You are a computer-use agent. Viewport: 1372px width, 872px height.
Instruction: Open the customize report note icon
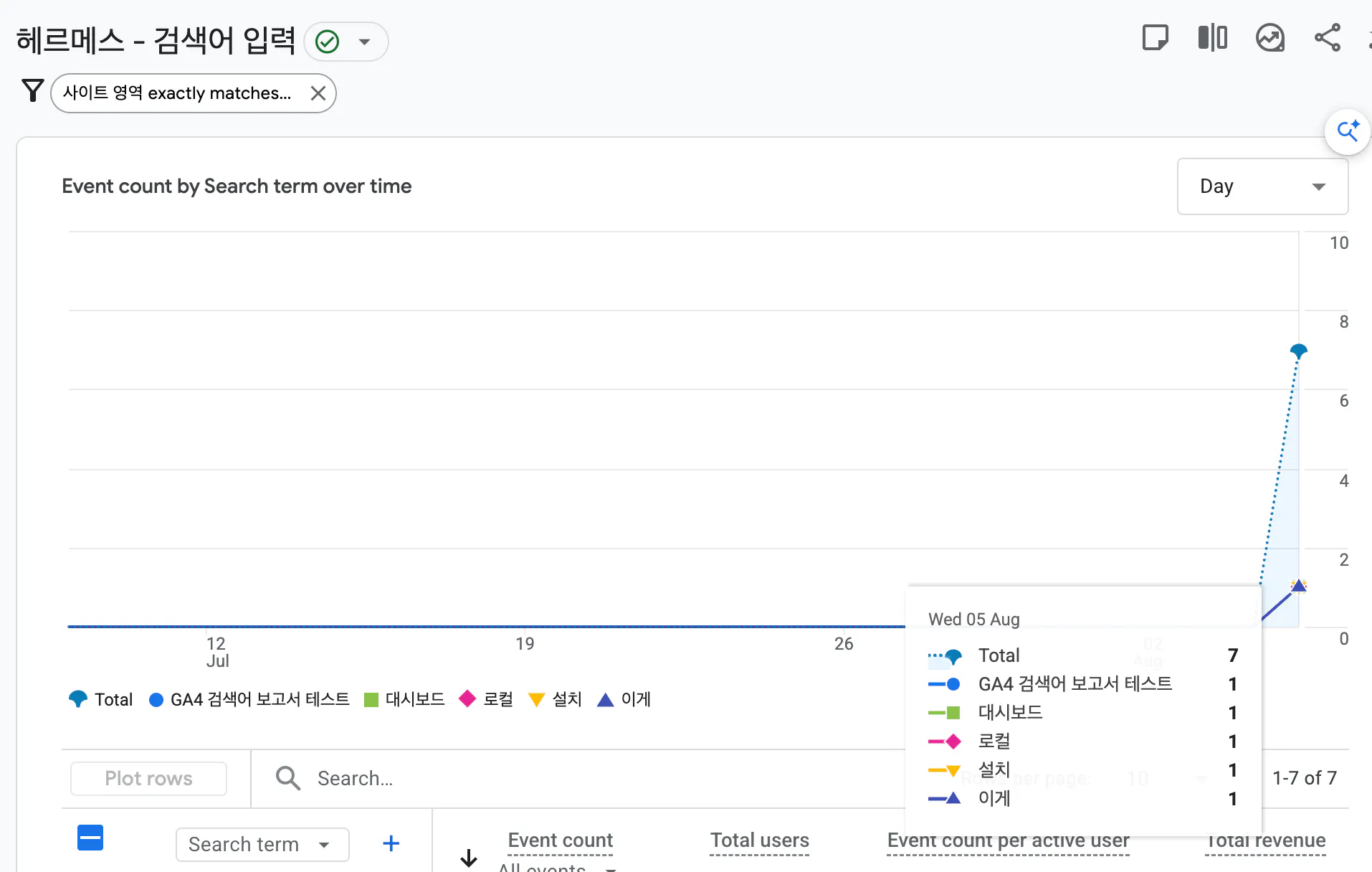(1155, 38)
